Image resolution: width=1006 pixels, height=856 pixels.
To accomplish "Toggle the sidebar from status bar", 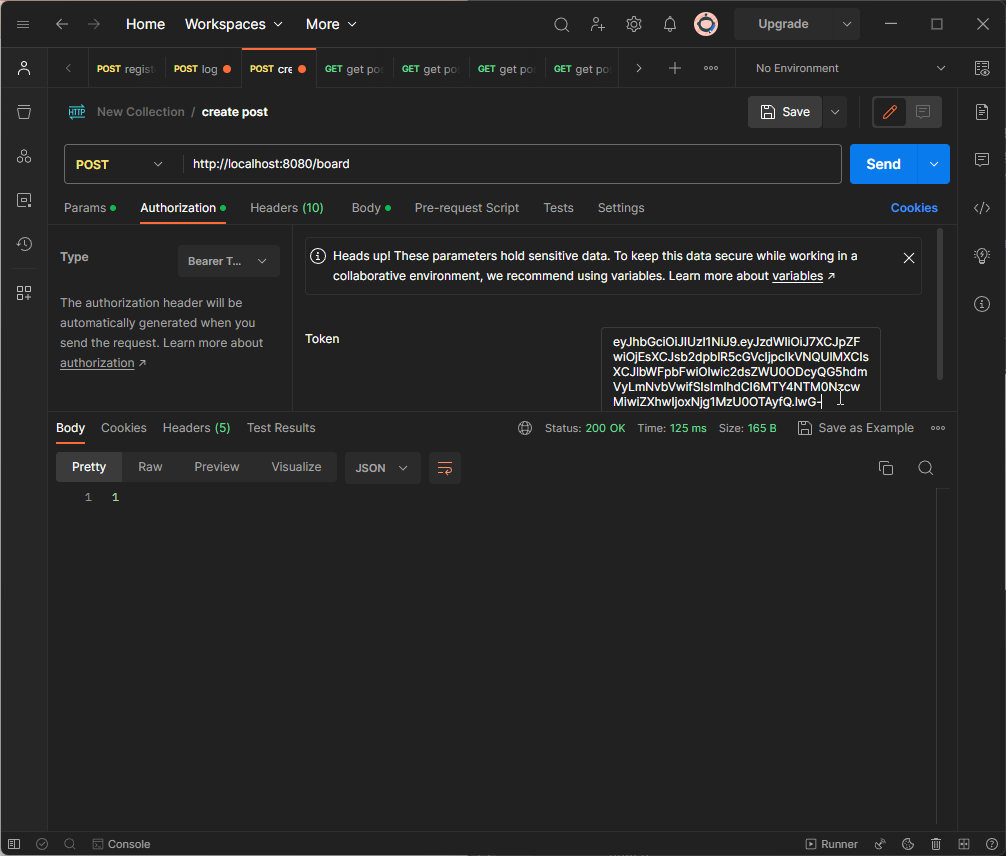I will click(14, 844).
